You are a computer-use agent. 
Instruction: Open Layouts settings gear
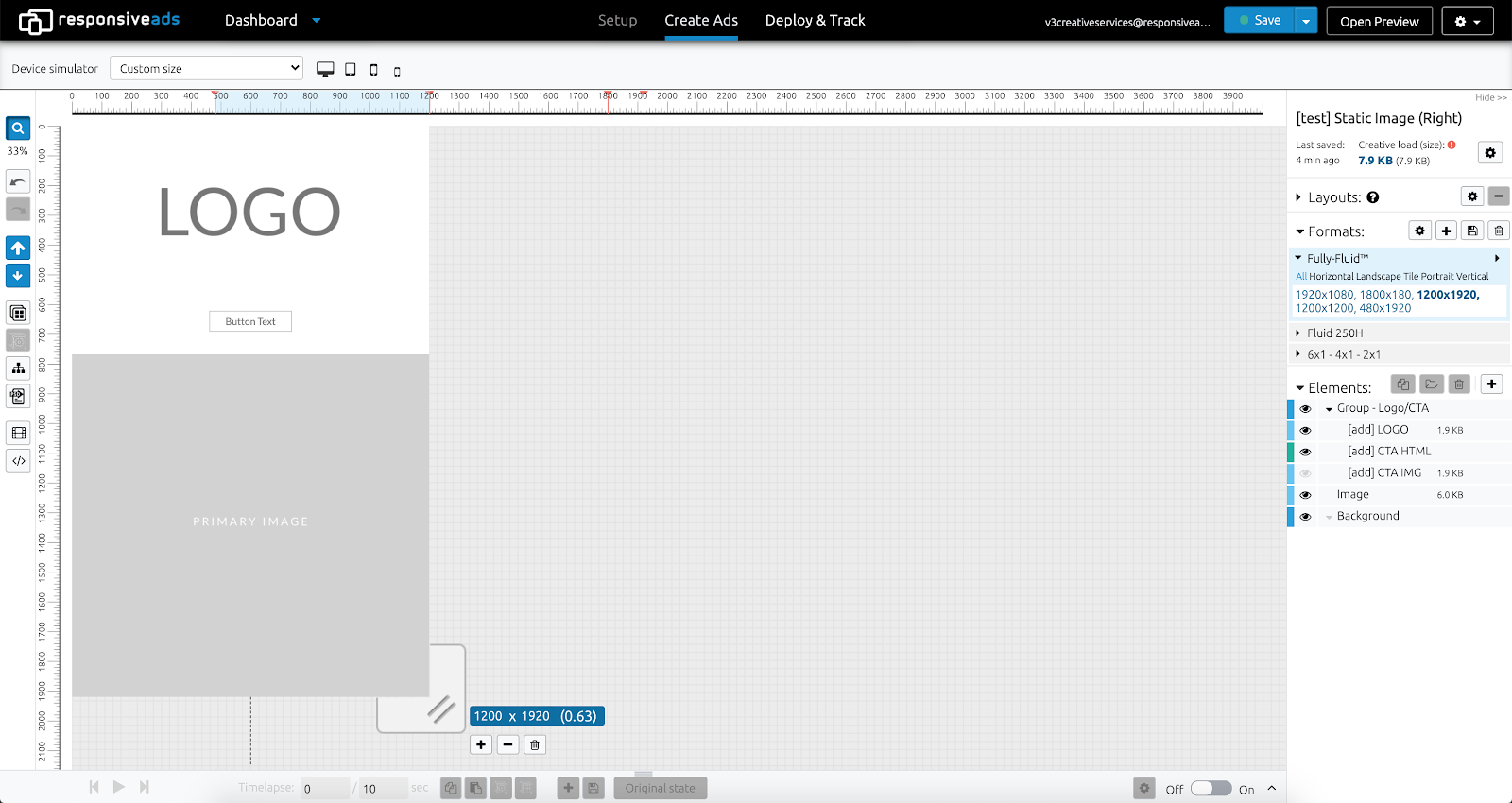pos(1472,196)
